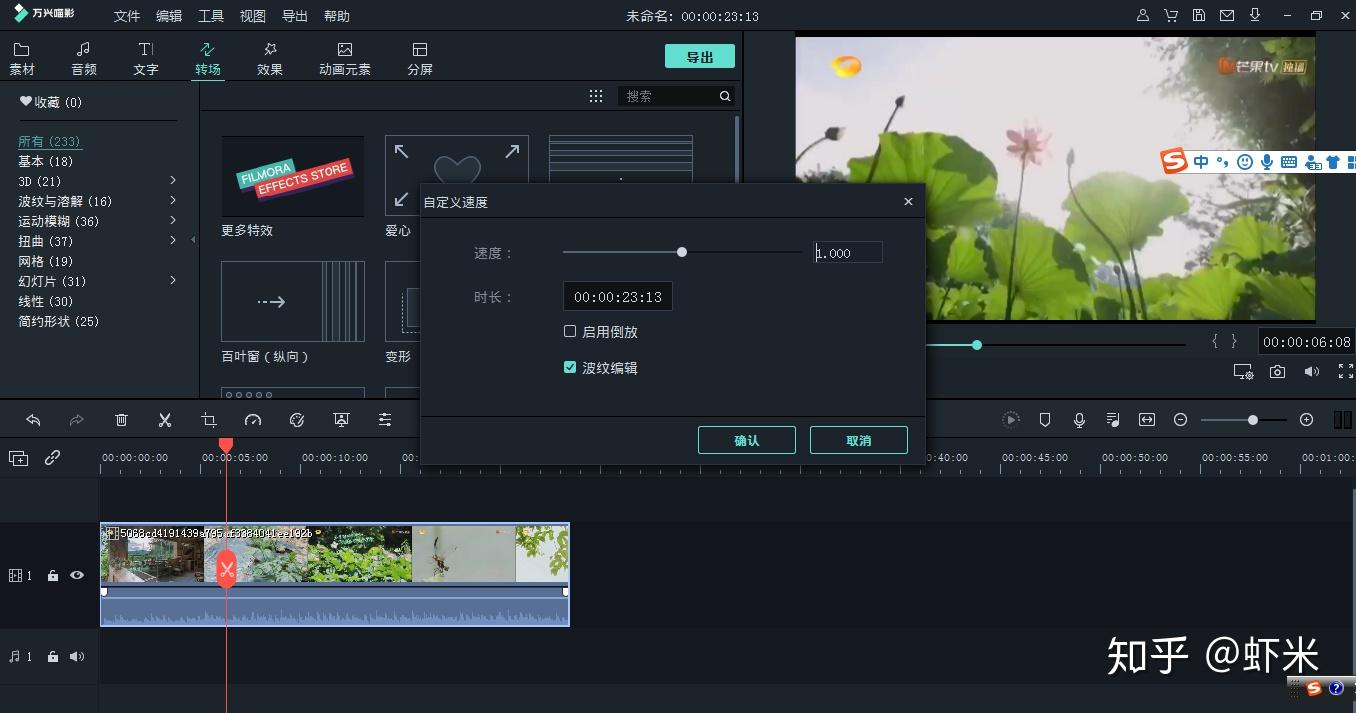The image size is (1356, 713).
Task: Click the grid view icon beside search
Action: point(596,96)
